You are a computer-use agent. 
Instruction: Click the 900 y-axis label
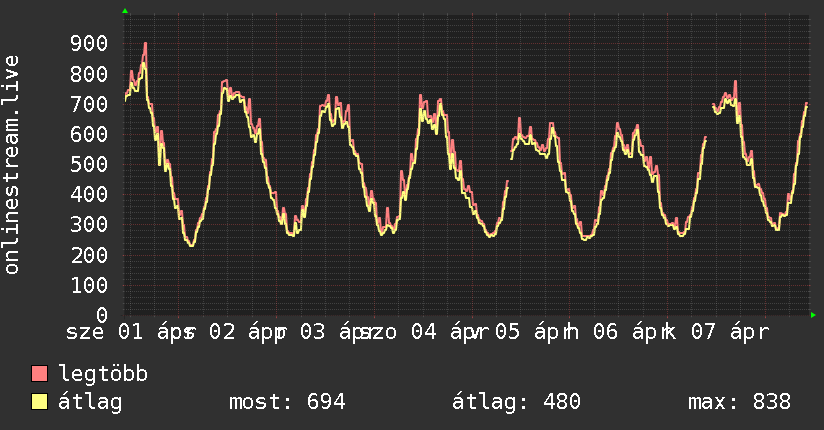[89, 43]
